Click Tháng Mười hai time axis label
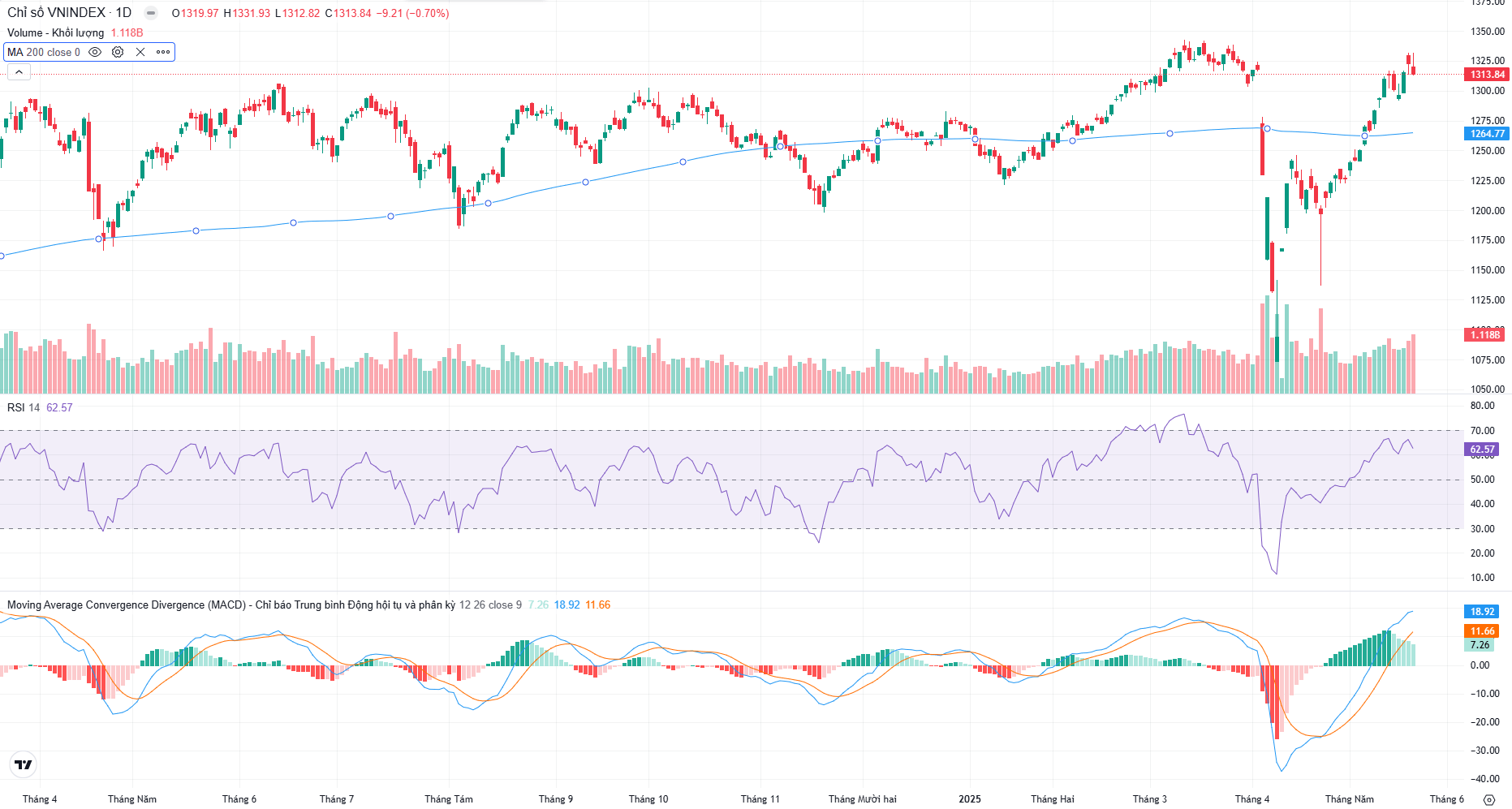Screen dimensions: 1512x809 (x=862, y=799)
